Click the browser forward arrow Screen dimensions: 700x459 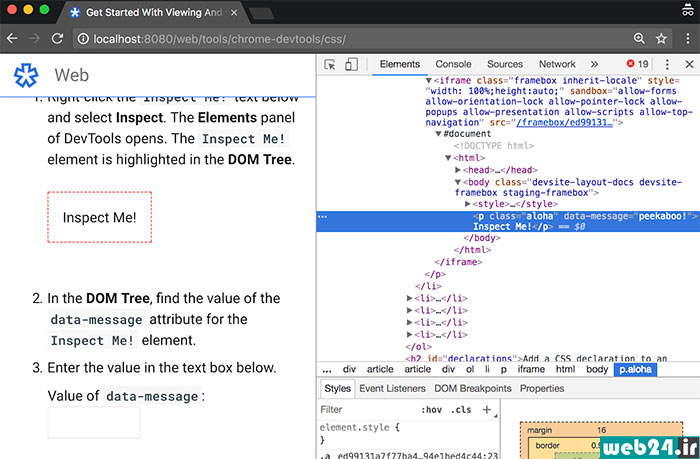[34, 39]
